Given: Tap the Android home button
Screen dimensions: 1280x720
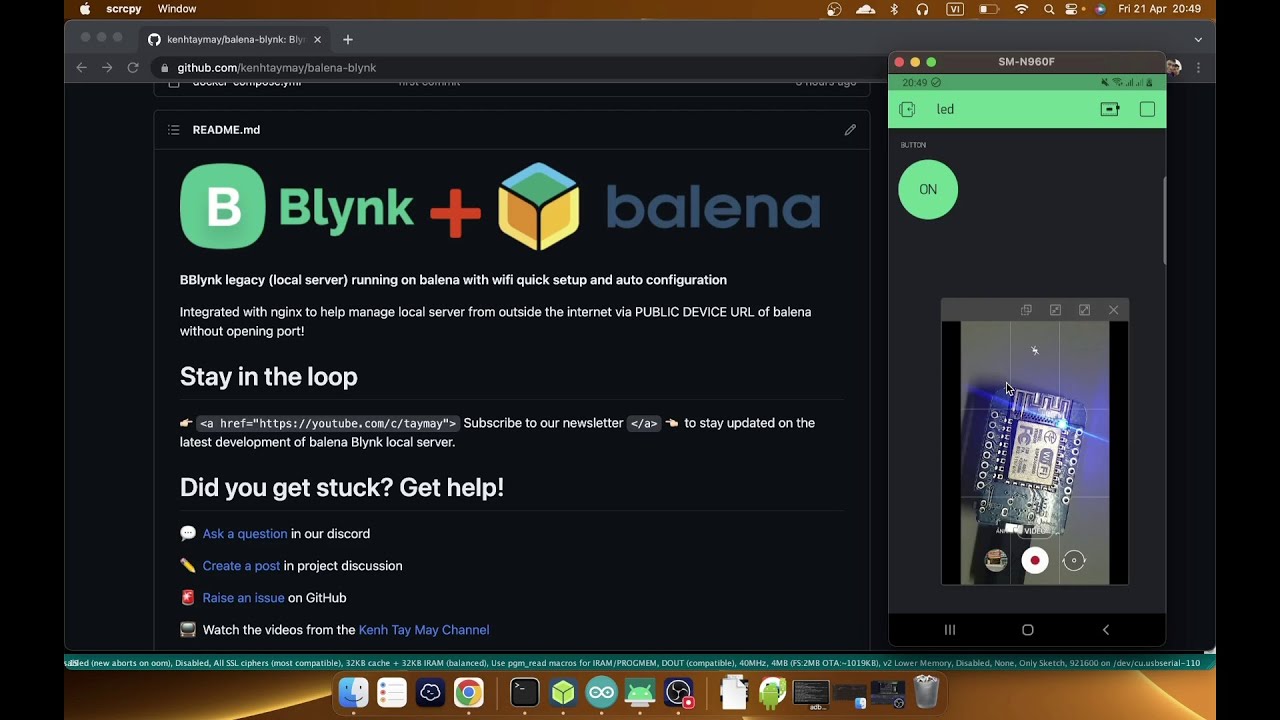Looking at the screenshot, I should [1027, 630].
